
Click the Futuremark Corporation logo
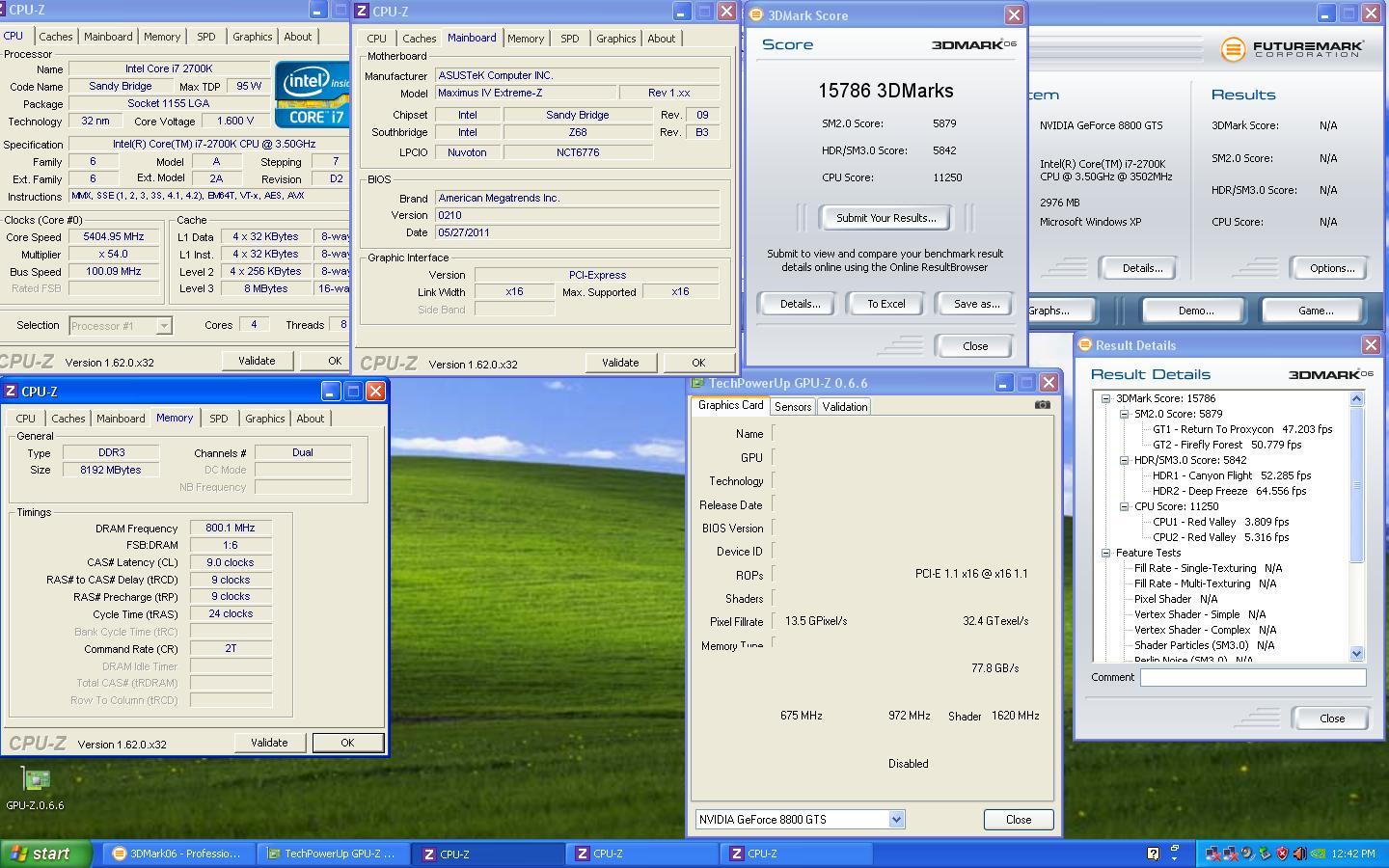coord(1292,49)
